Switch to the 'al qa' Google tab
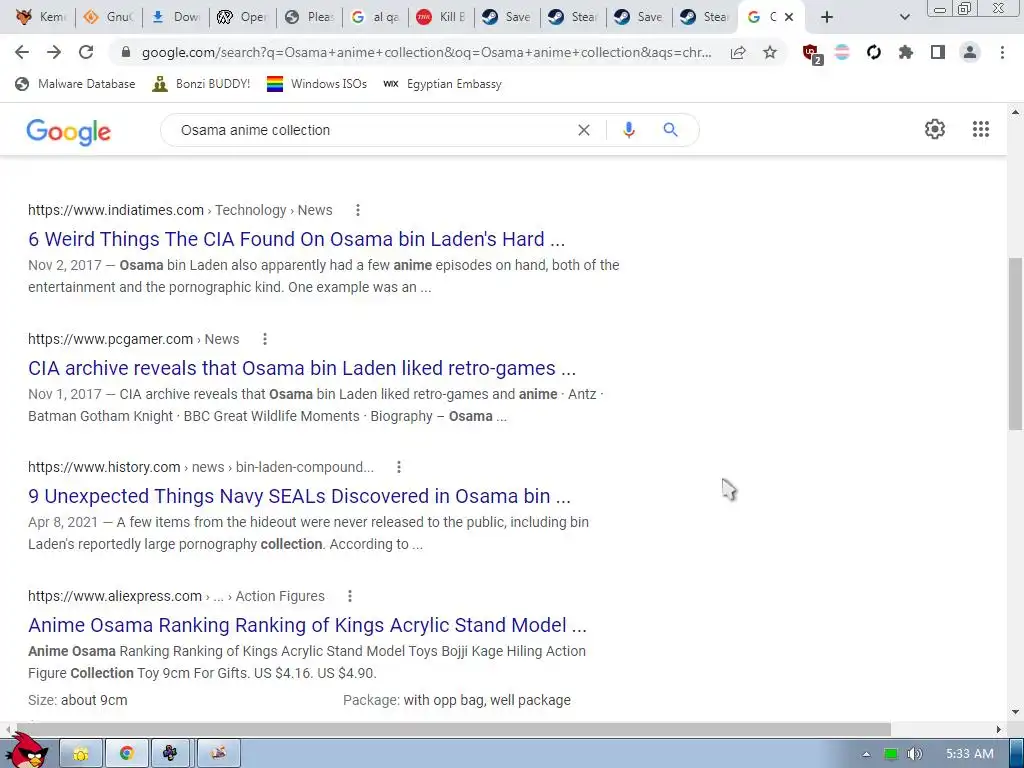The height and width of the screenshot is (768, 1024). pyautogui.click(x=376, y=17)
